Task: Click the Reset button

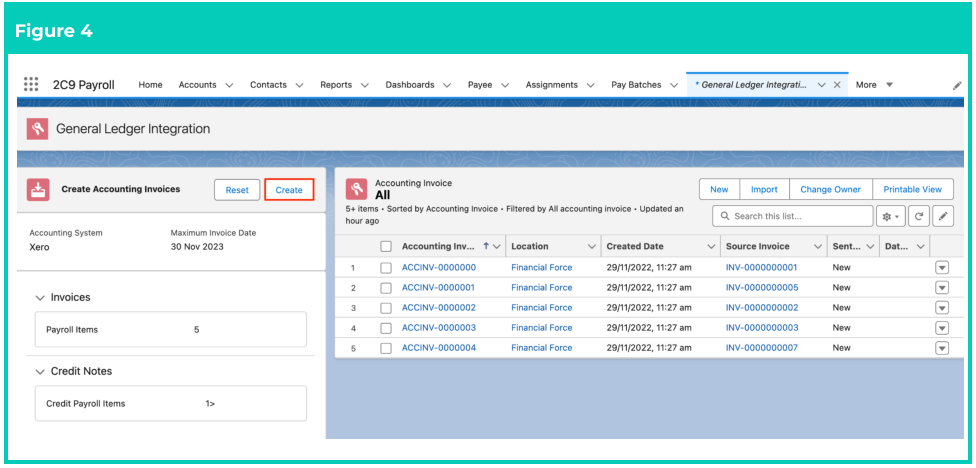Action: (237, 190)
